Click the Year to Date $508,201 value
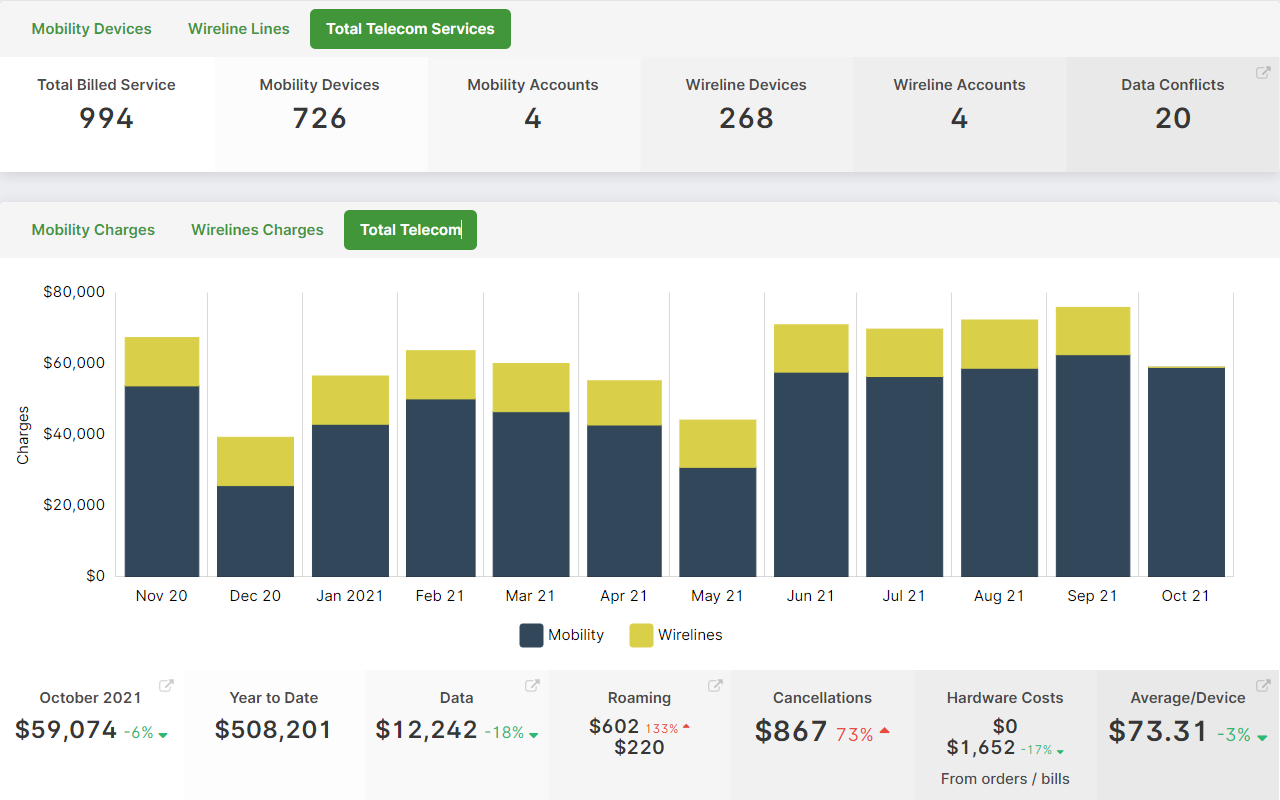This screenshot has width=1280, height=800. click(x=273, y=730)
